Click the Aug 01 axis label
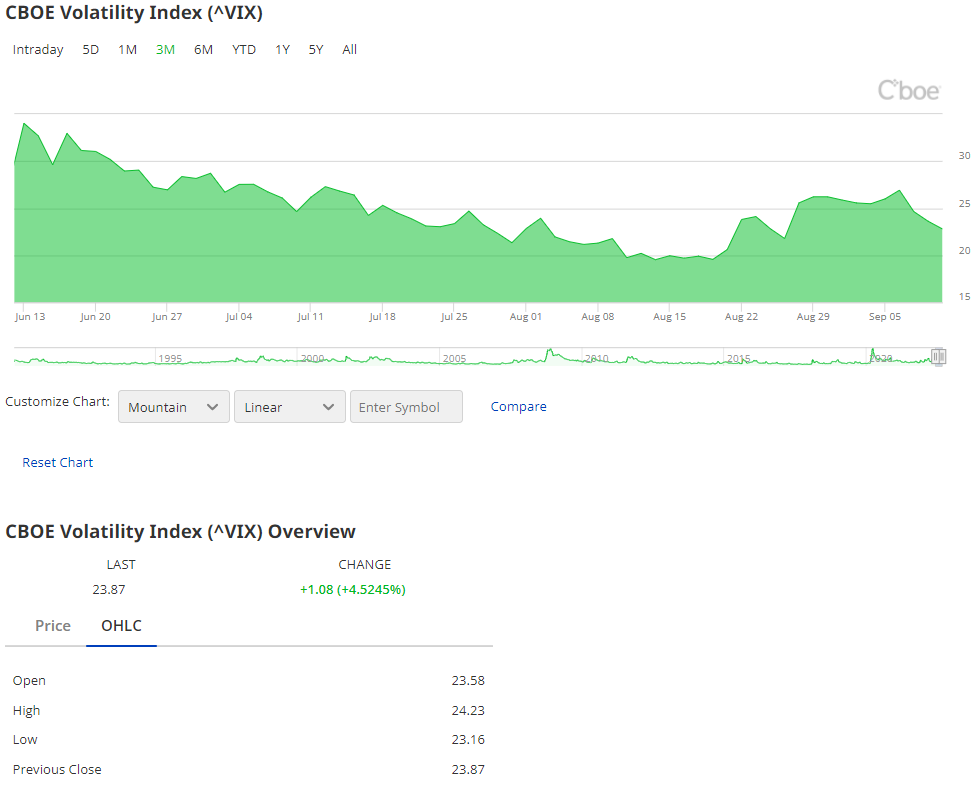This screenshot has height=788, width=978. pos(526,317)
